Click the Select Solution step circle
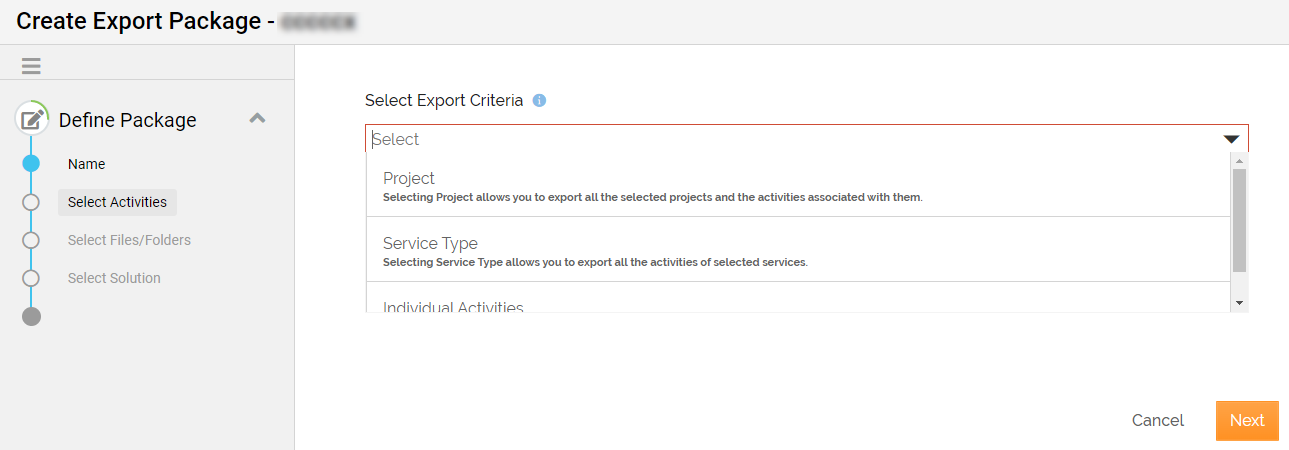 [x=31, y=278]
